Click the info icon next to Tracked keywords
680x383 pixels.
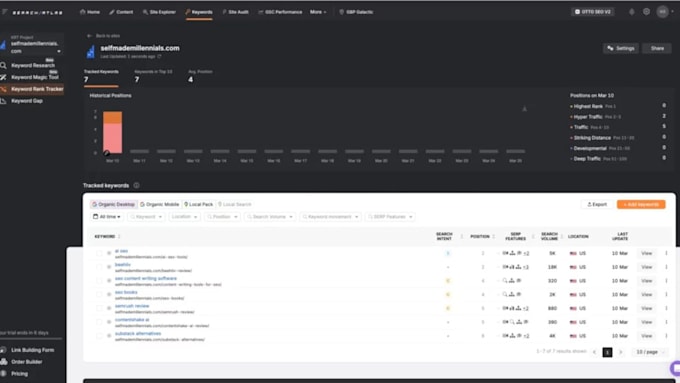[136, 185]
